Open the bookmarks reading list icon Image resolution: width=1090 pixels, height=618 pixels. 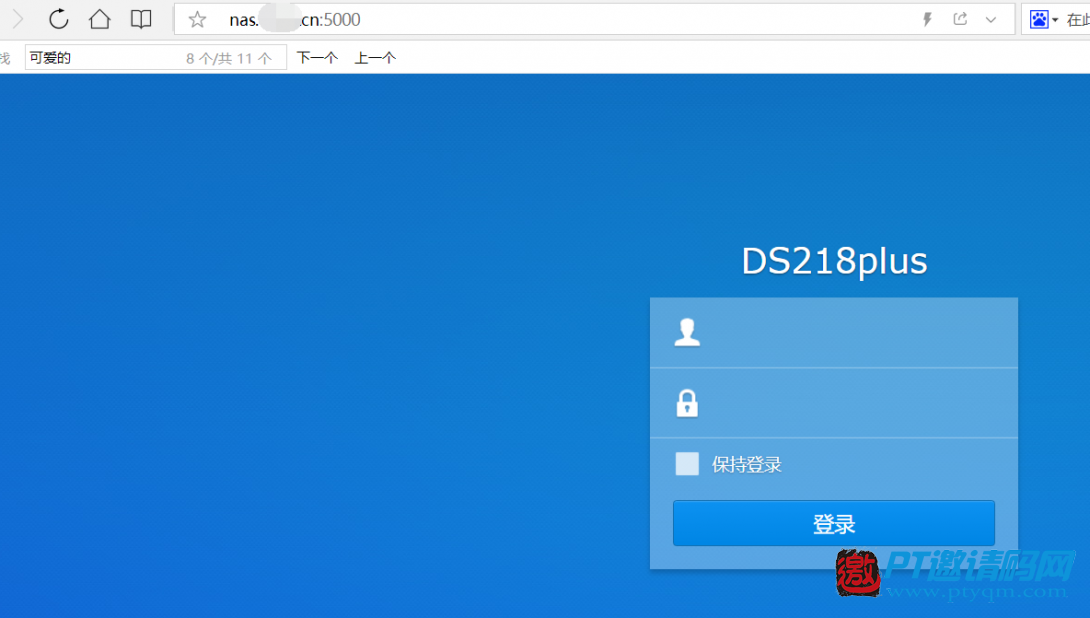pyautogui.click(x=140, y=19)
